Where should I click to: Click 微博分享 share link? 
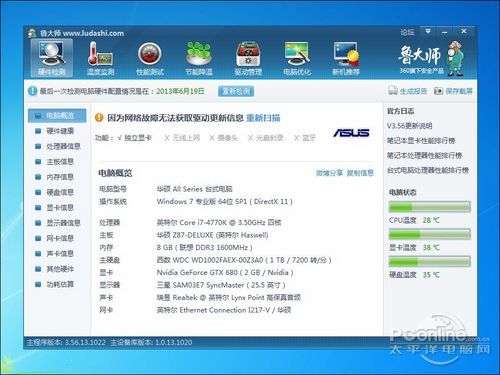[329, 173]
